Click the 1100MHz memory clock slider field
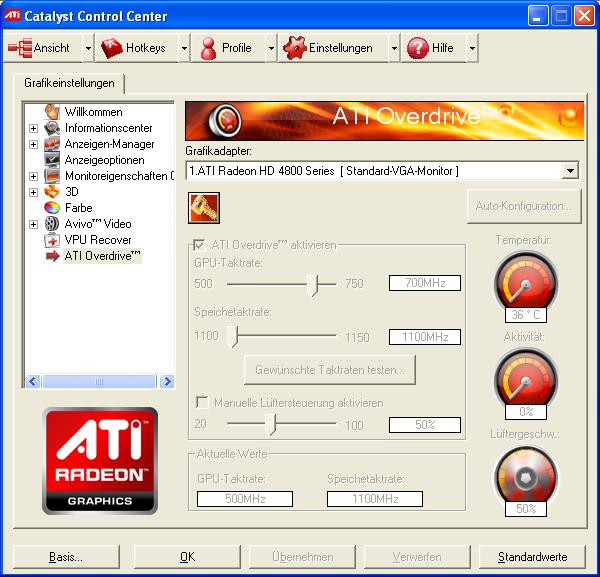600x577 pixels. coord(425,337)
